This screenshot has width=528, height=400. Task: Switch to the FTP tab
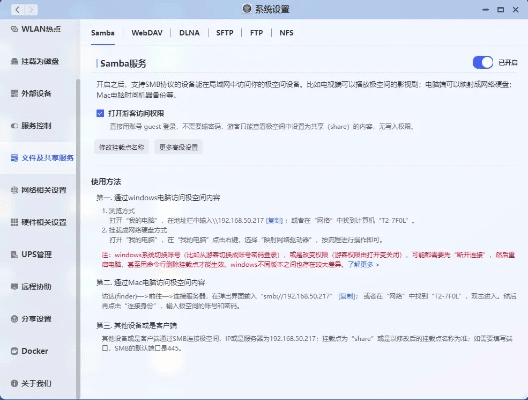tap(256, 33)
